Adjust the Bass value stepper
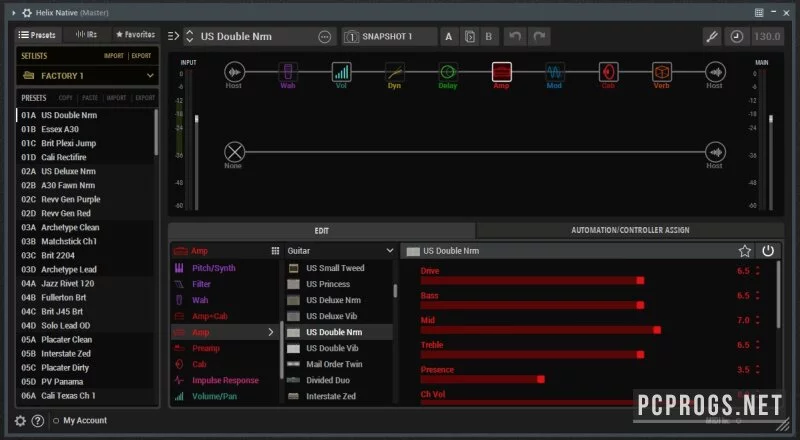Image resolution: width=800 pixels, height=440 pixels. tap(758, 296)
